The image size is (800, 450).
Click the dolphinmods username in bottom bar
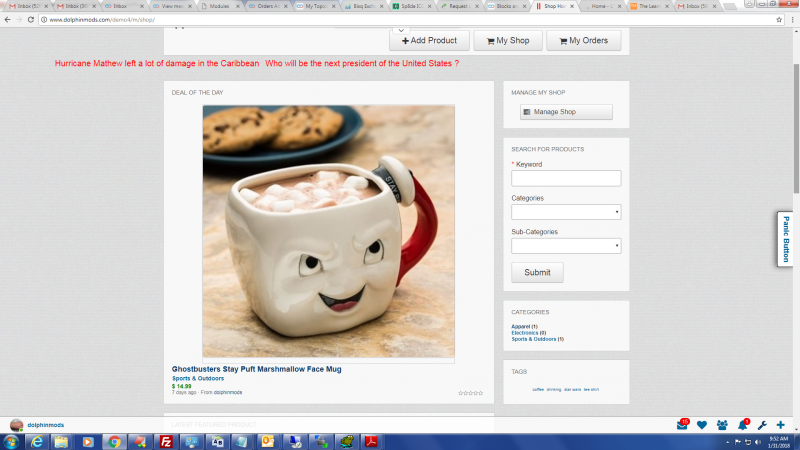[46, 425]
